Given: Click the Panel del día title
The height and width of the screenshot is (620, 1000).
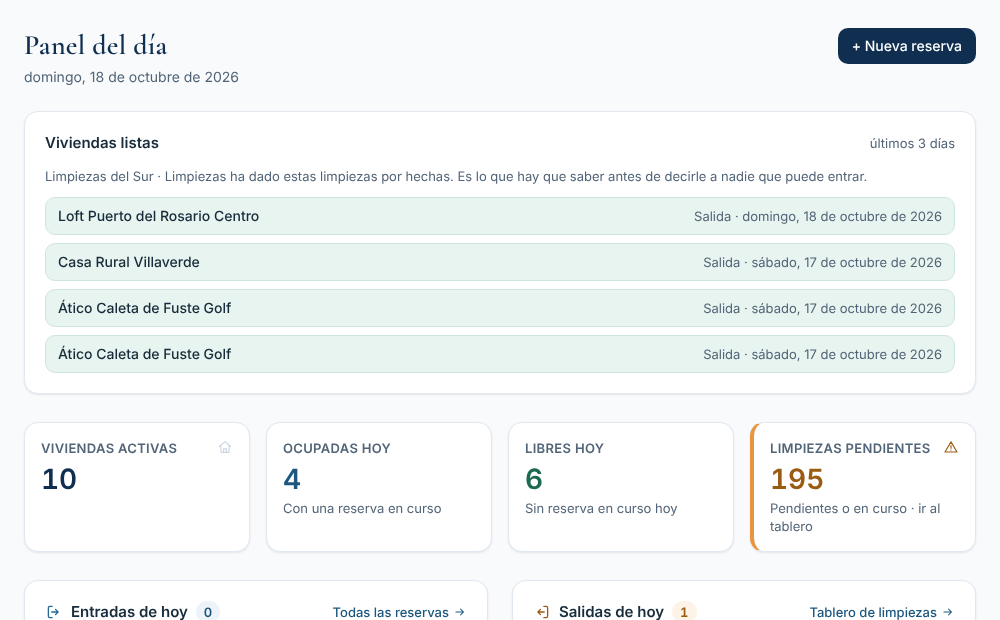Looking at the screenshot, I should (x=96, y=46).
